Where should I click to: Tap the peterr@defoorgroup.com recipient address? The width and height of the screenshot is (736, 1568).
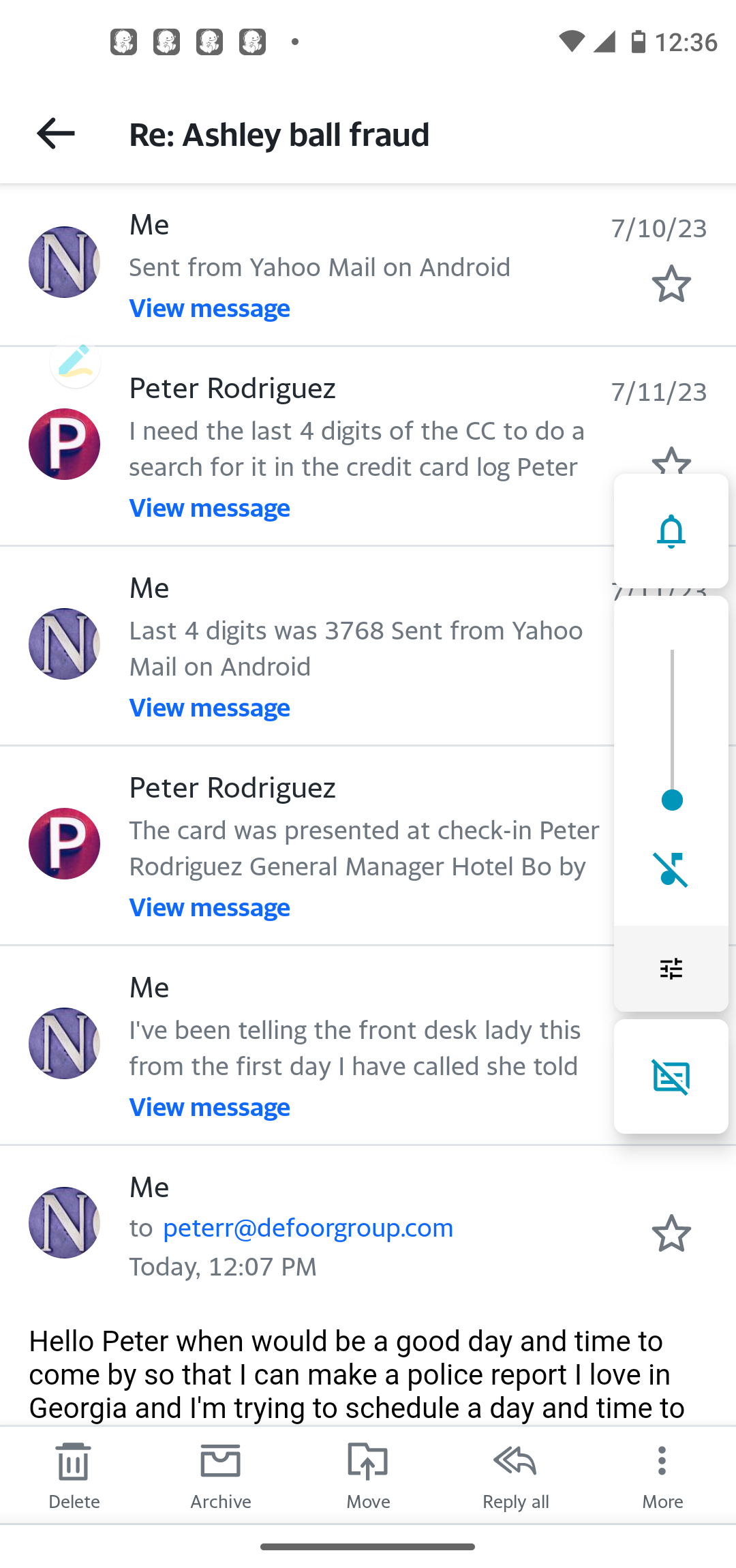[x=308, y=1228]
